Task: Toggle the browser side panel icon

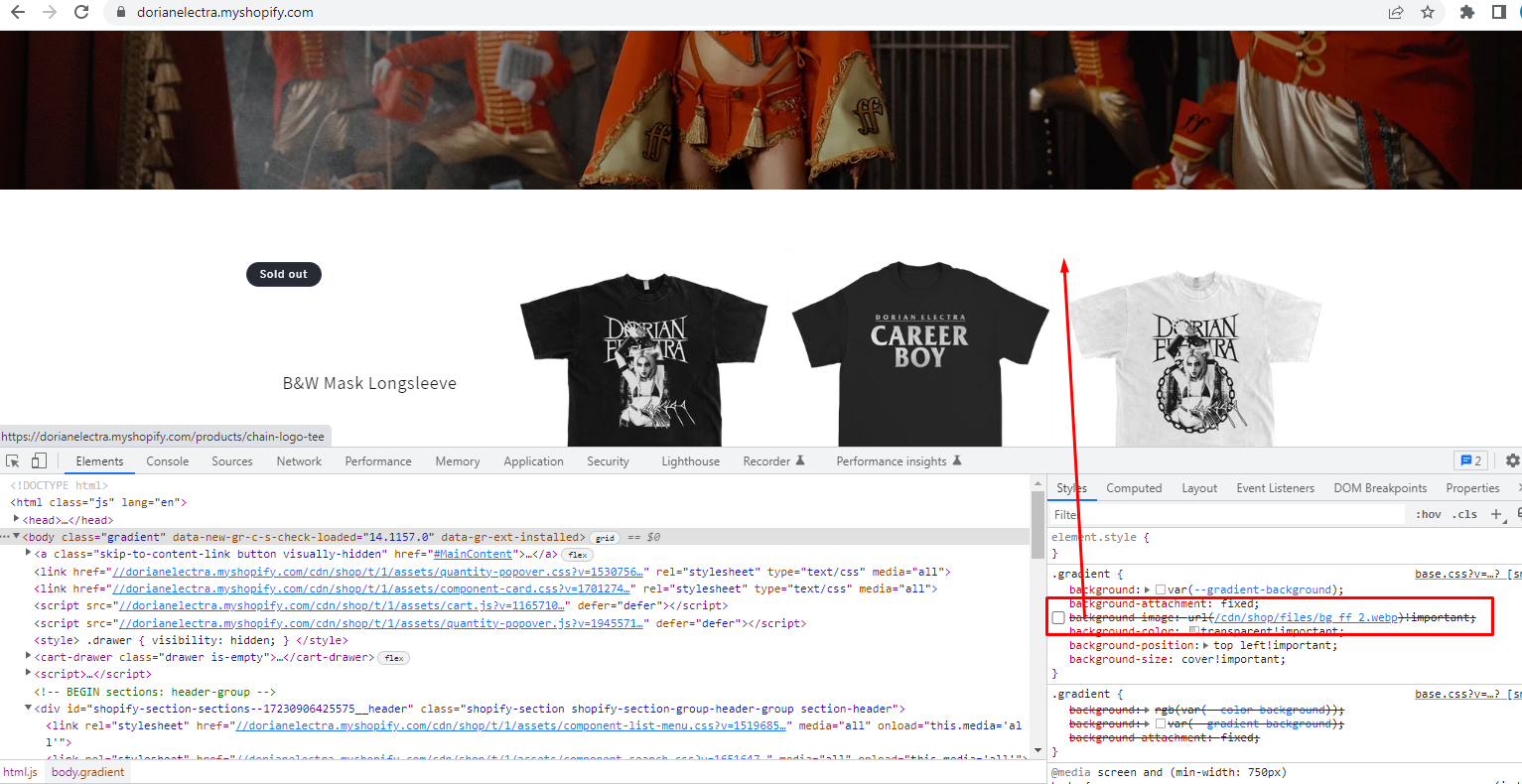Action: pyautogui.click(x=1499, y=13)
